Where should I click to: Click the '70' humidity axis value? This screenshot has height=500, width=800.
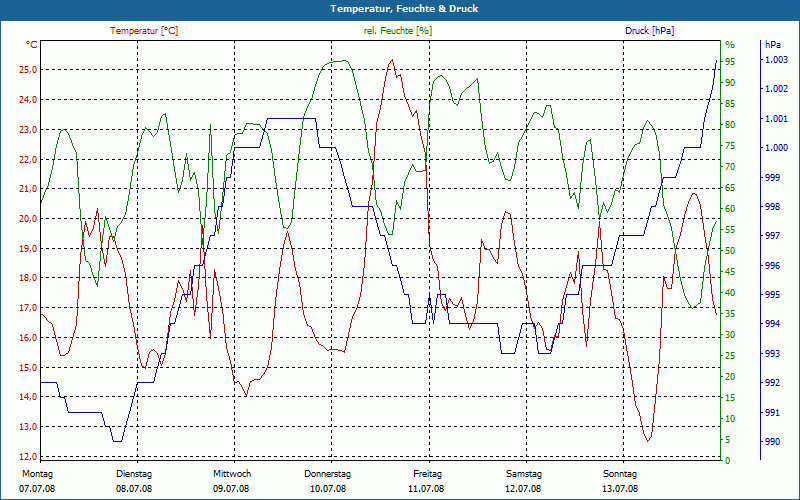[730, 166]
